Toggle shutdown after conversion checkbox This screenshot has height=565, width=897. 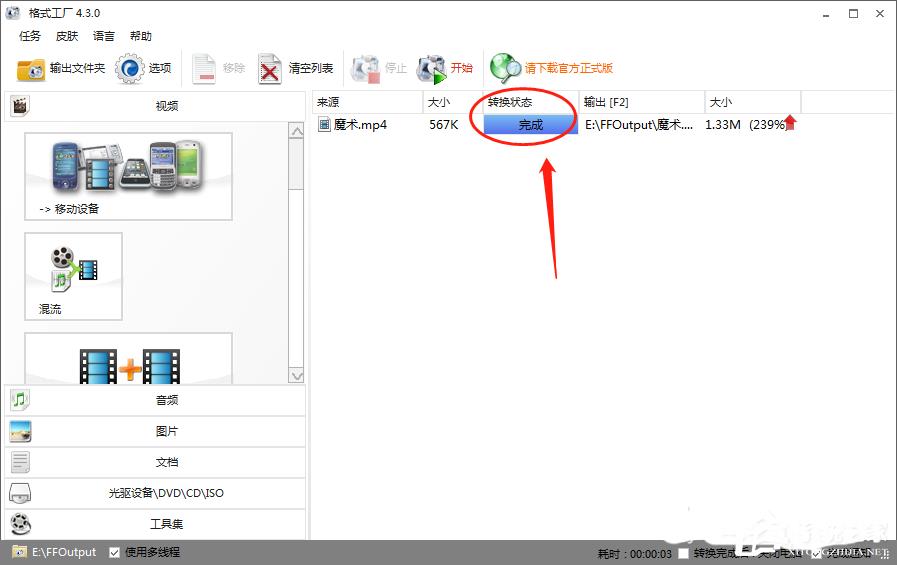[683, 553]
